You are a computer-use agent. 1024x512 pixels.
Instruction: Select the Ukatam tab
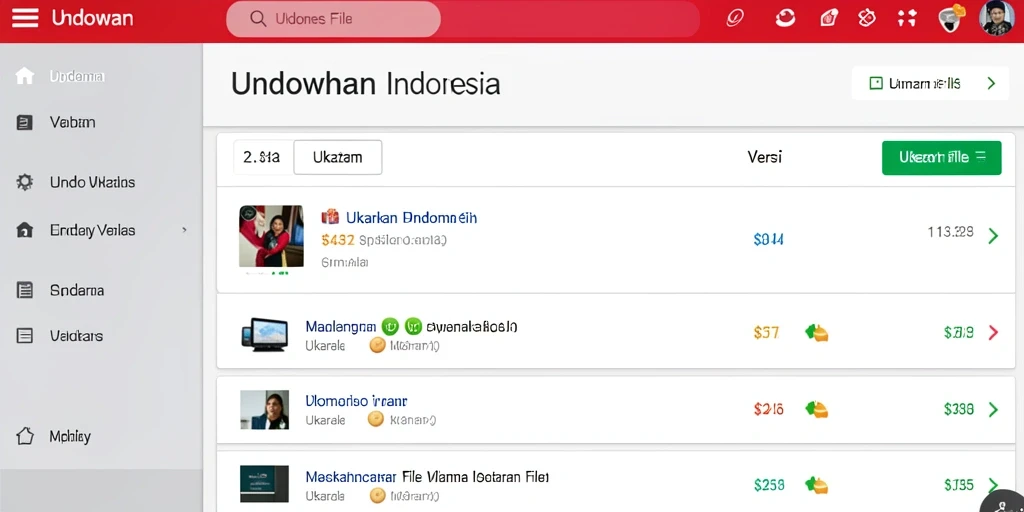[x=338, y=157]
